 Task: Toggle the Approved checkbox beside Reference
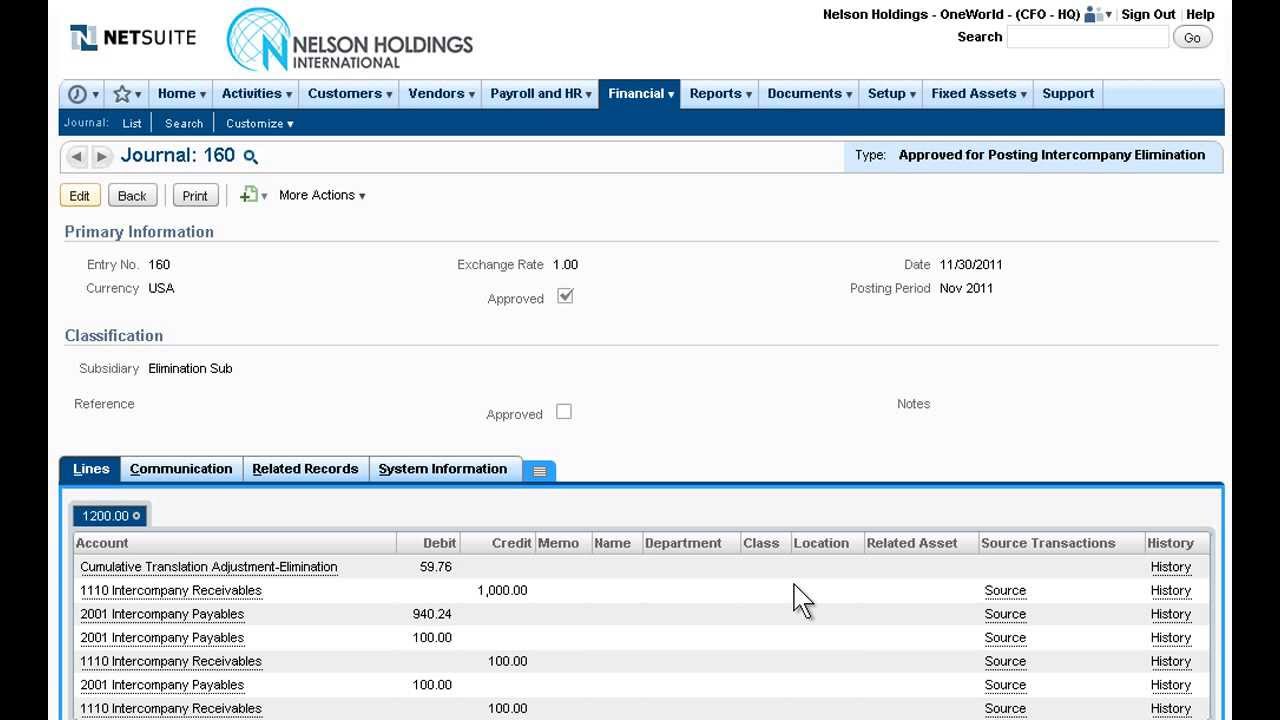(x=564, y=412)
